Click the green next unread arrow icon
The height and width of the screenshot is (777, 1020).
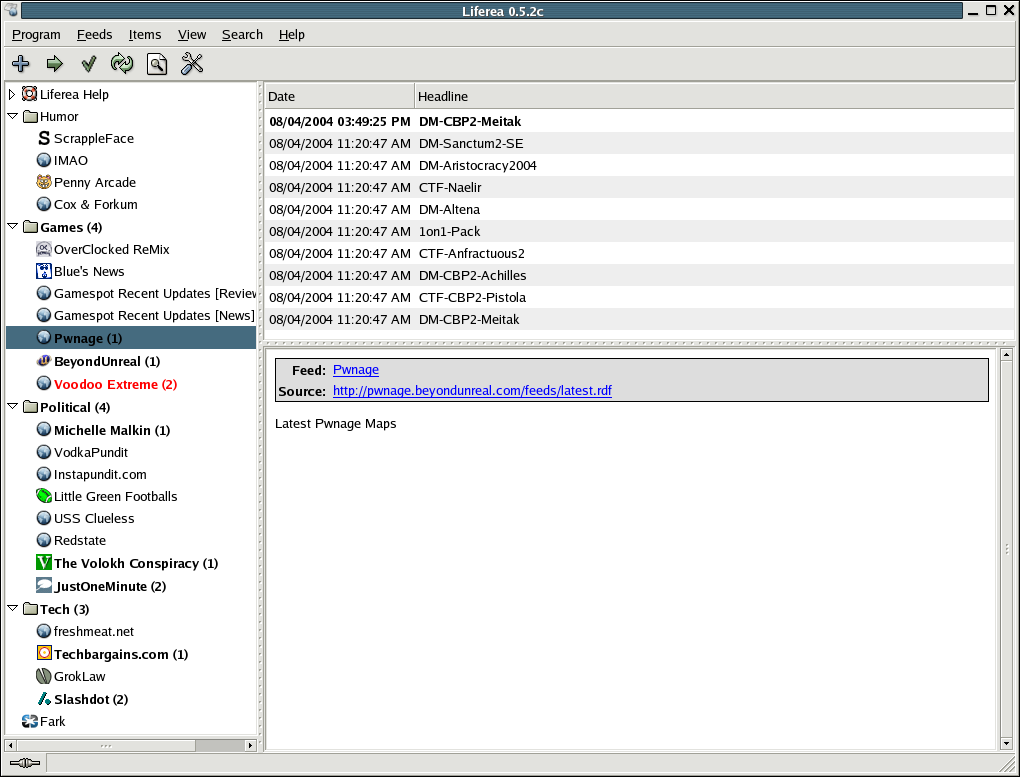[x=54, y=64]
